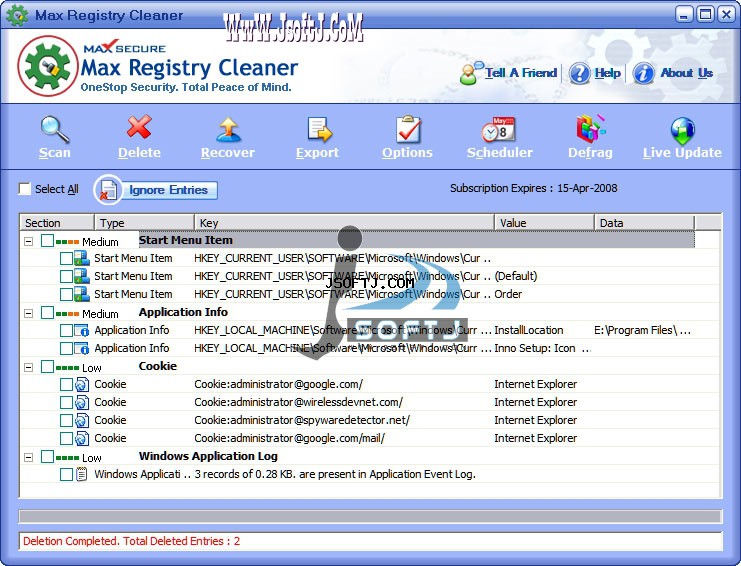Click the red X Delete icon
This screenshot has width=741, height=566.
coord(139,127)
